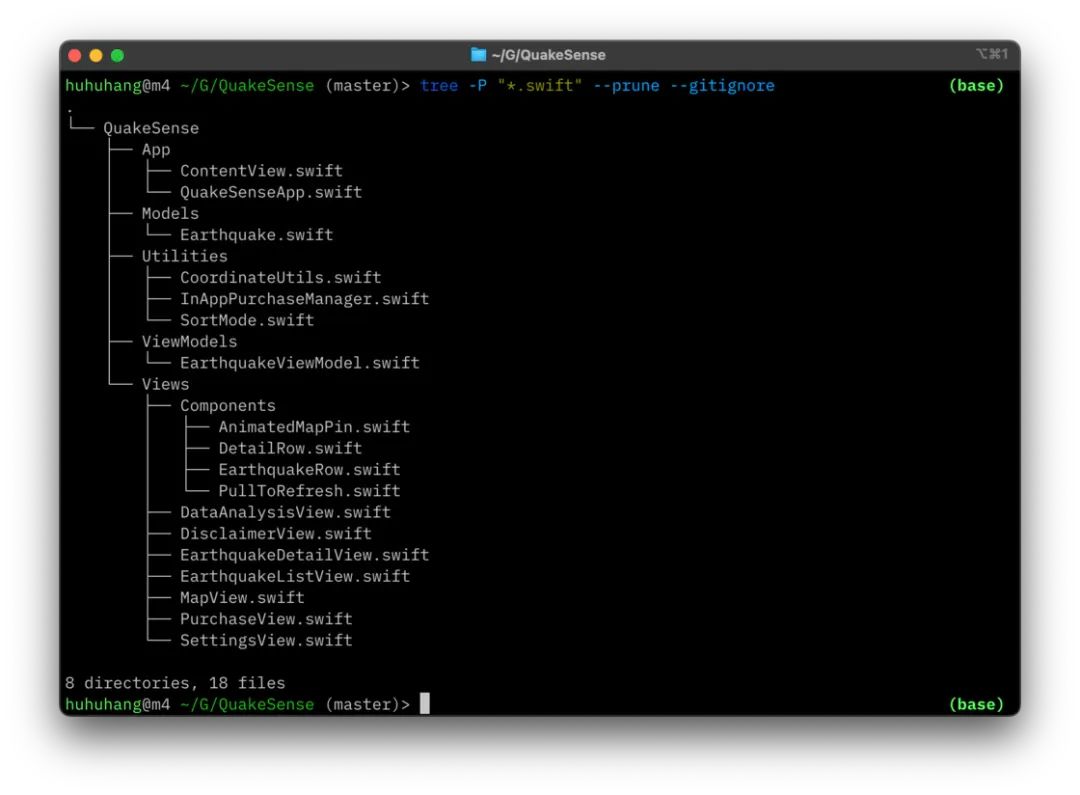Click the folder icon in title bar
This screenshot has height=795, width=1080.
click(478, 55)
